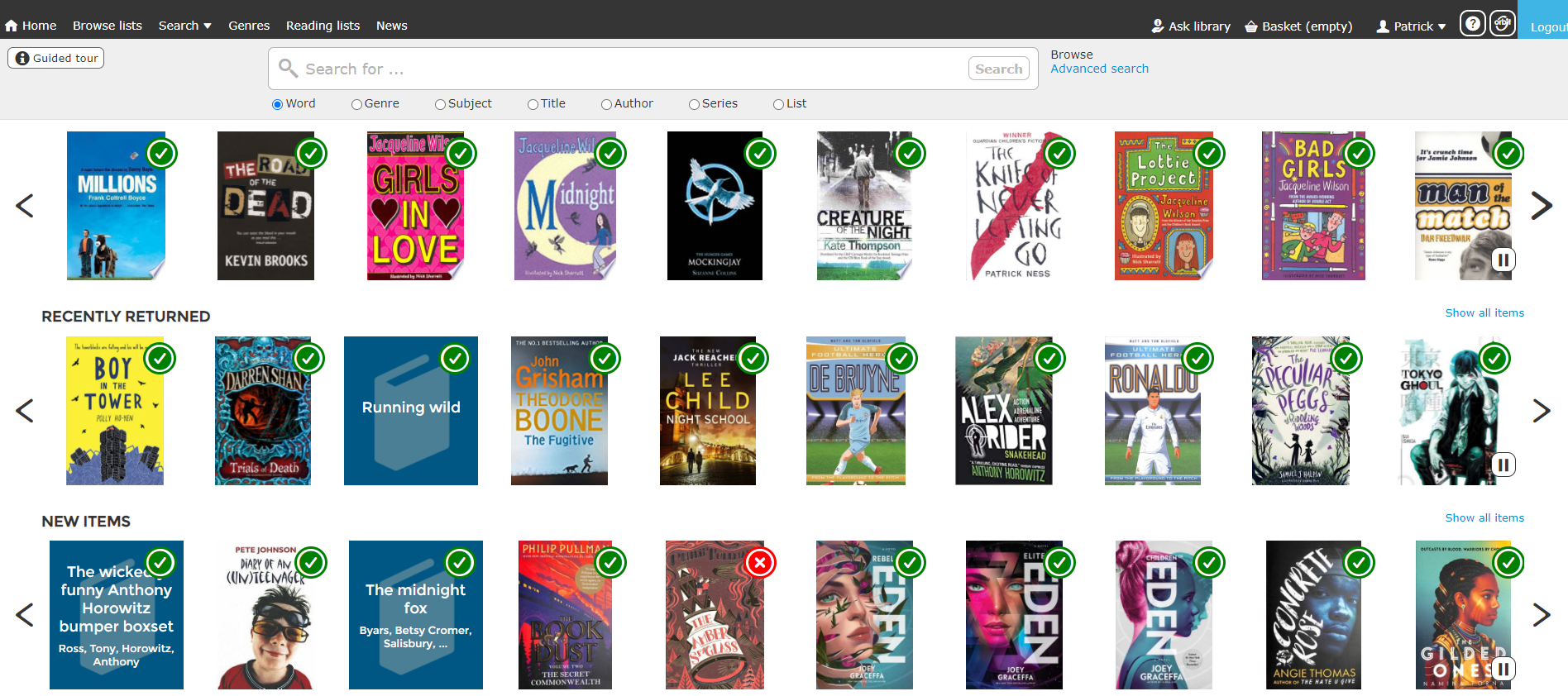Open the News menu item

pyautogui.click(x=391, y=26)
